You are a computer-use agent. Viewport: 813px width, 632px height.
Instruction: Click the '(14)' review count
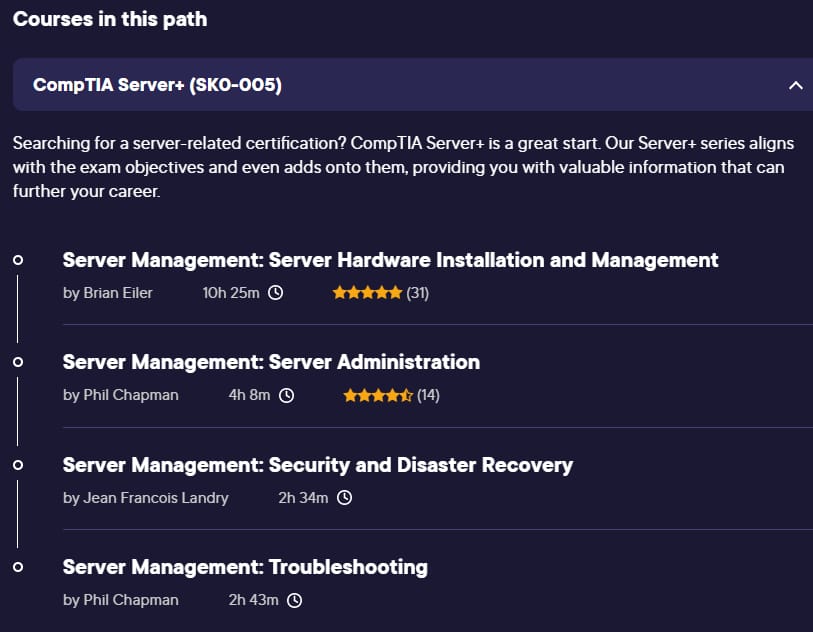pyautogui.click(x=428, y=395)
